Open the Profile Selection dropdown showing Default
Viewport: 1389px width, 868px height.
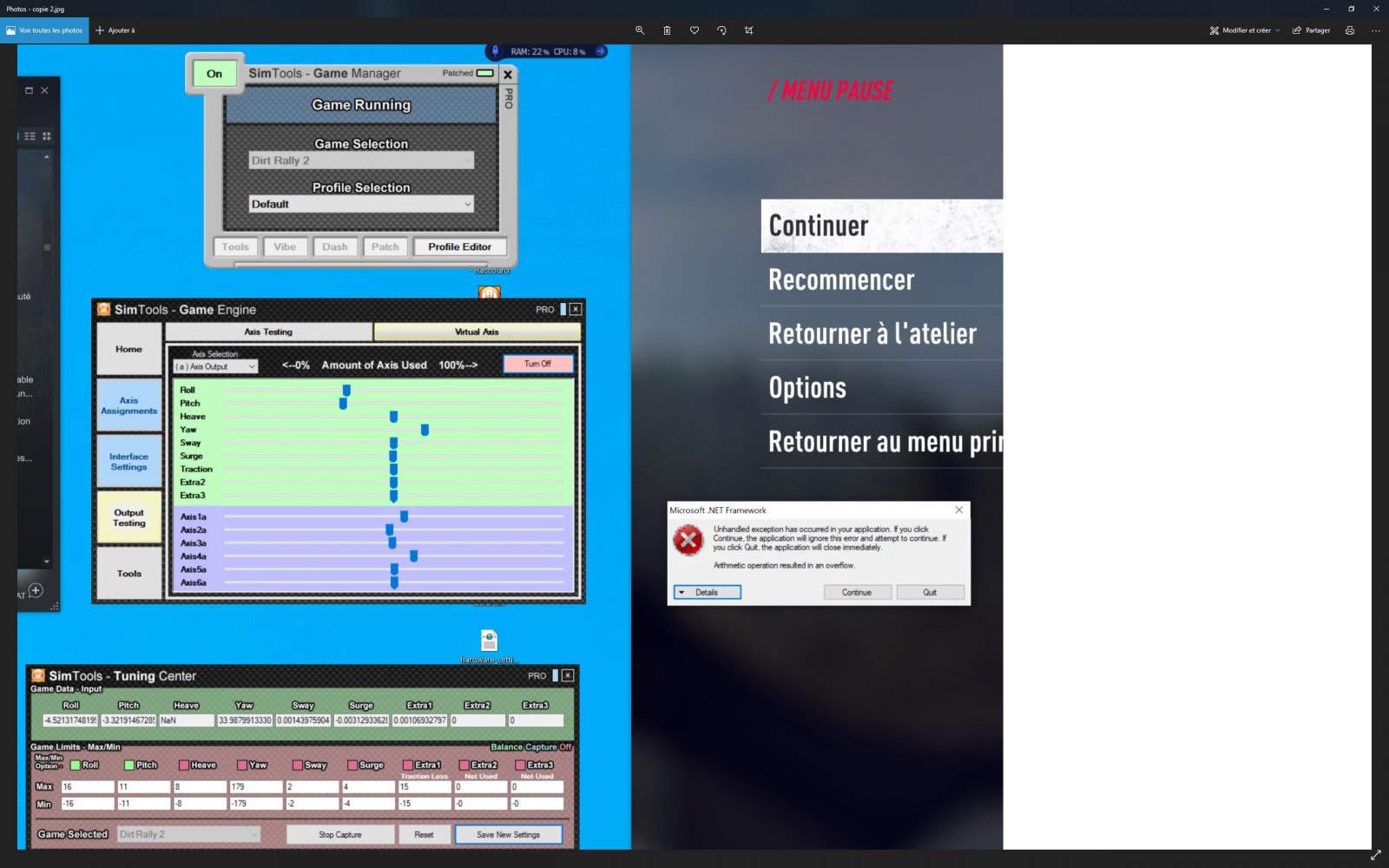coord(361,204)
